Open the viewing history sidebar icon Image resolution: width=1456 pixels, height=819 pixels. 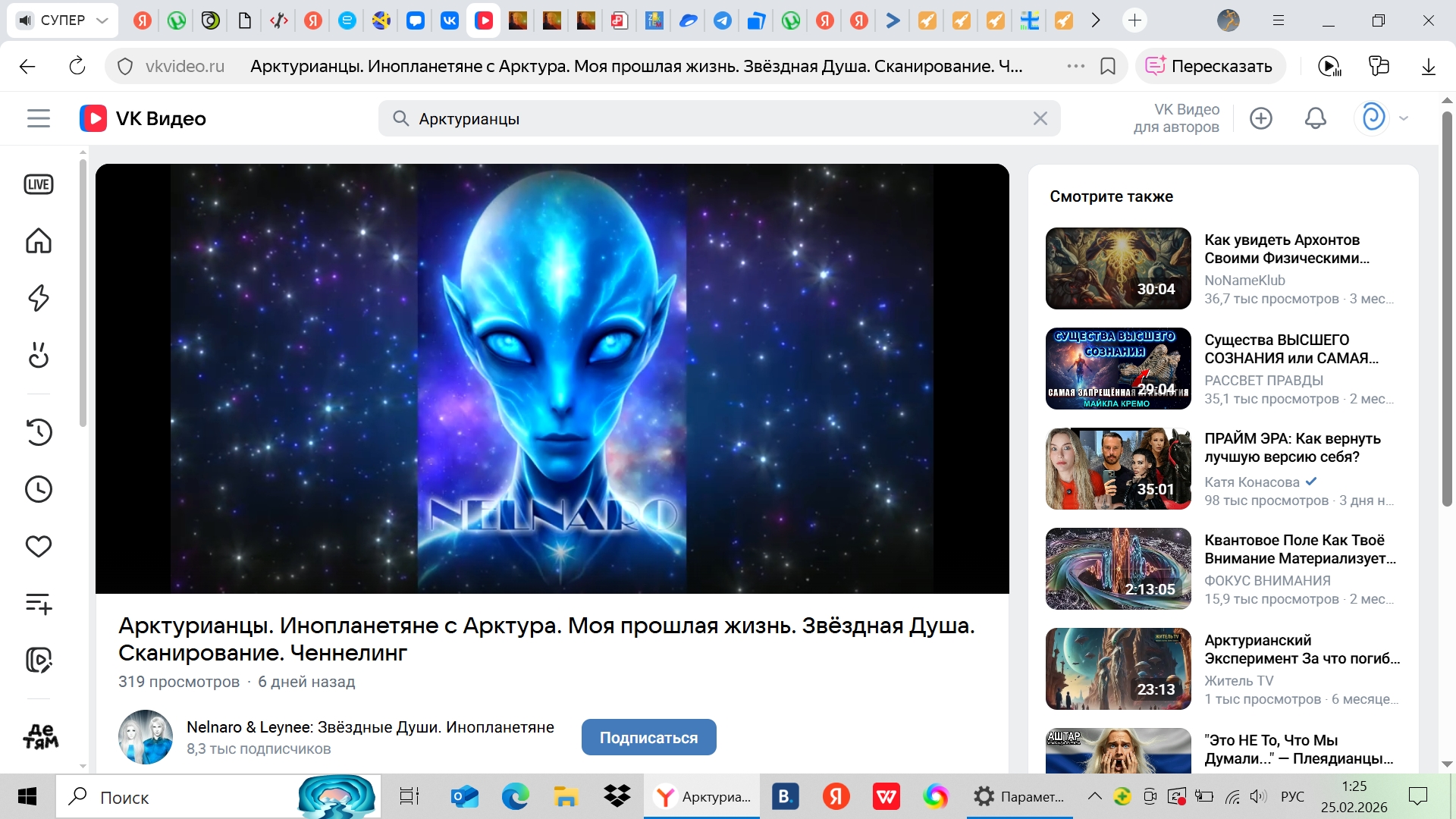[39, 432]
